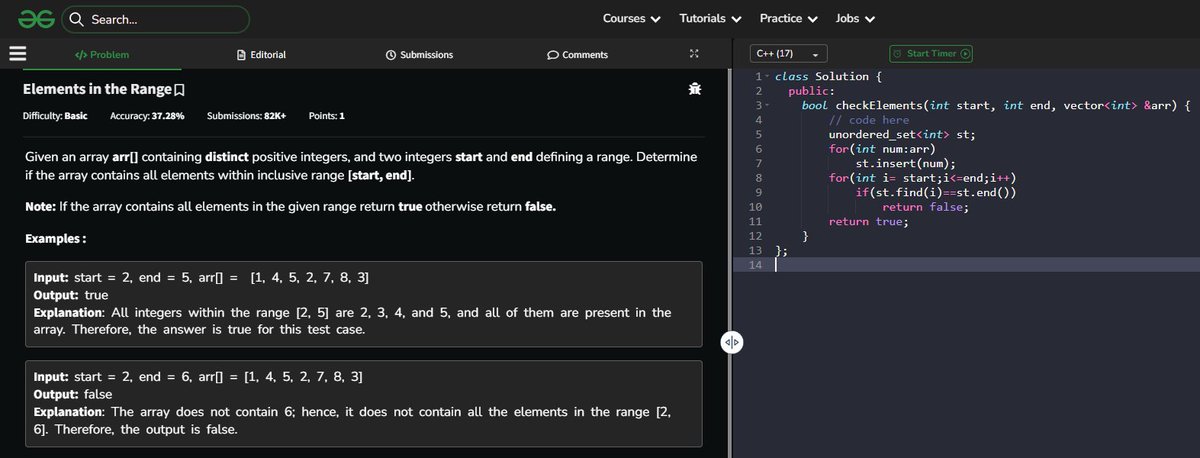This screenshot has height=458, width=1200.
Task: Click the second example's 'Output: false' line
Action: tap(73, 394)
